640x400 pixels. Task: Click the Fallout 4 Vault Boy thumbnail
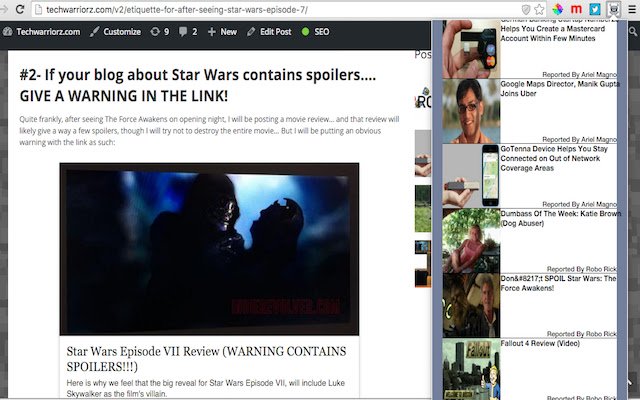tap(471, 369)
